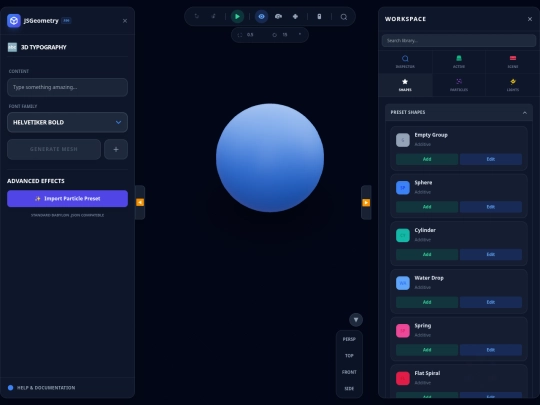Edit the Empty Group preset

point(491,159)
